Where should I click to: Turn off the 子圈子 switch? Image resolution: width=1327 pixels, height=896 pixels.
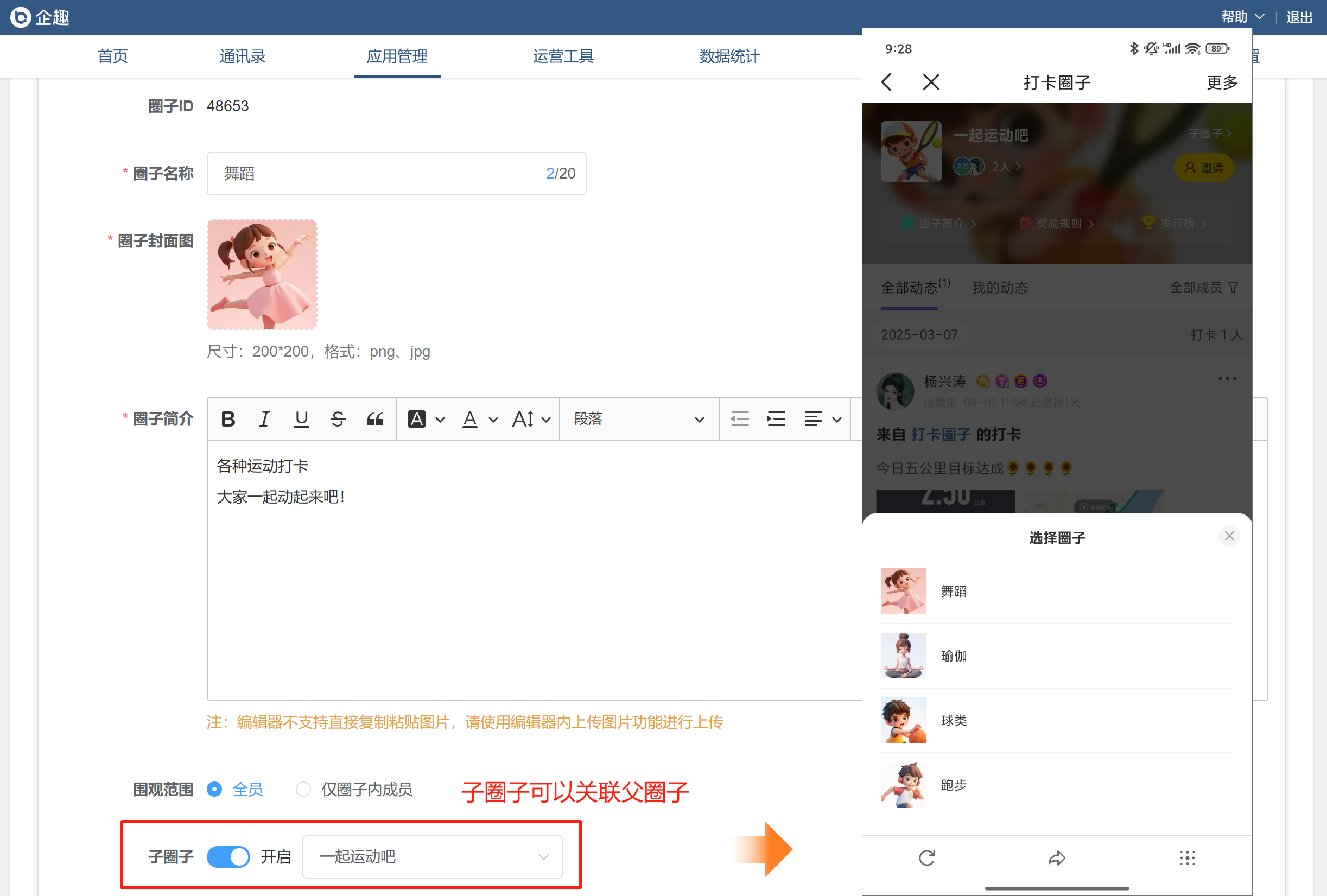tap(228, 856)
